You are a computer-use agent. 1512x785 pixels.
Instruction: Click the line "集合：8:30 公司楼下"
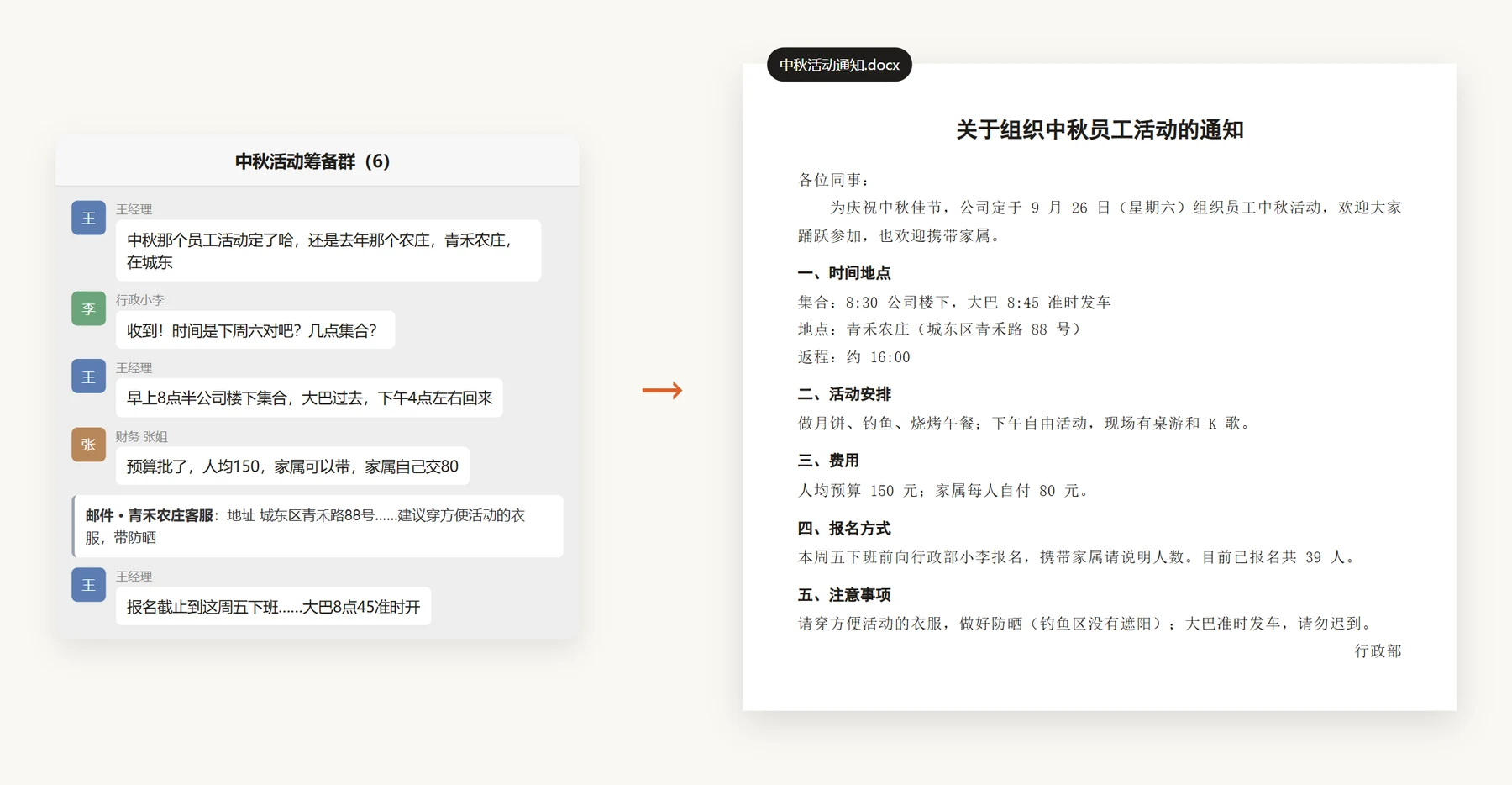click(954, 302)
